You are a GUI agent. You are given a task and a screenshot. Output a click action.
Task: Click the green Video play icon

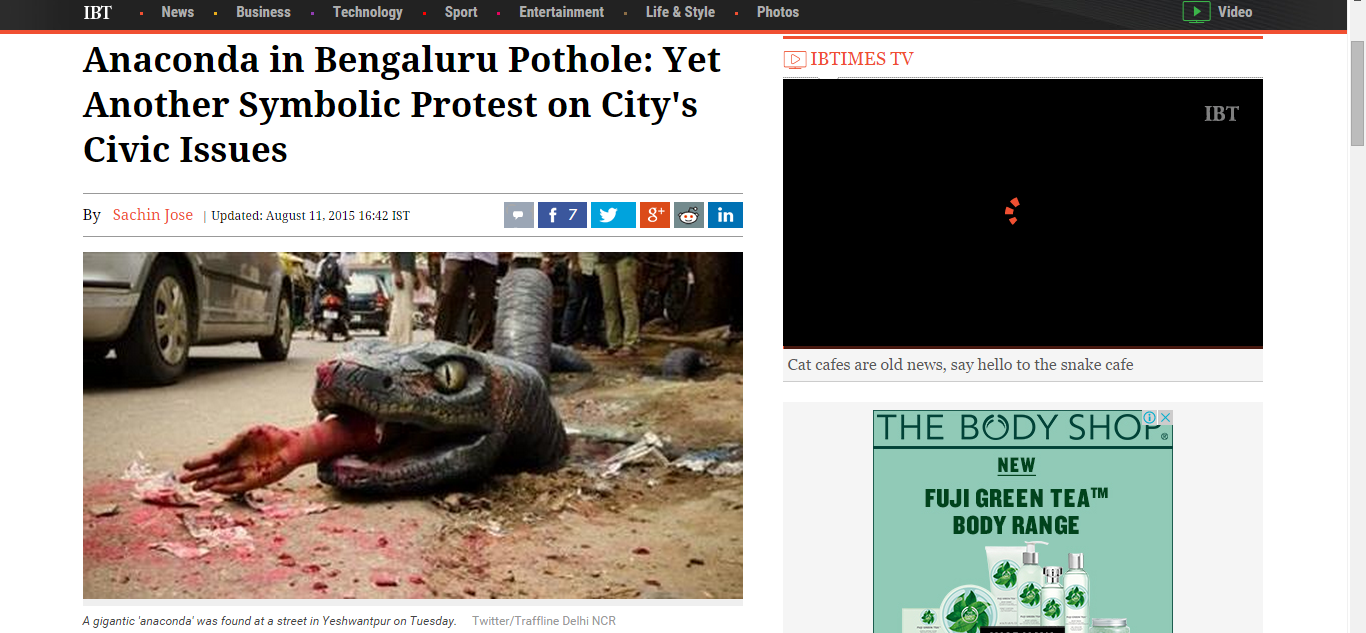tap(1196, 12)
